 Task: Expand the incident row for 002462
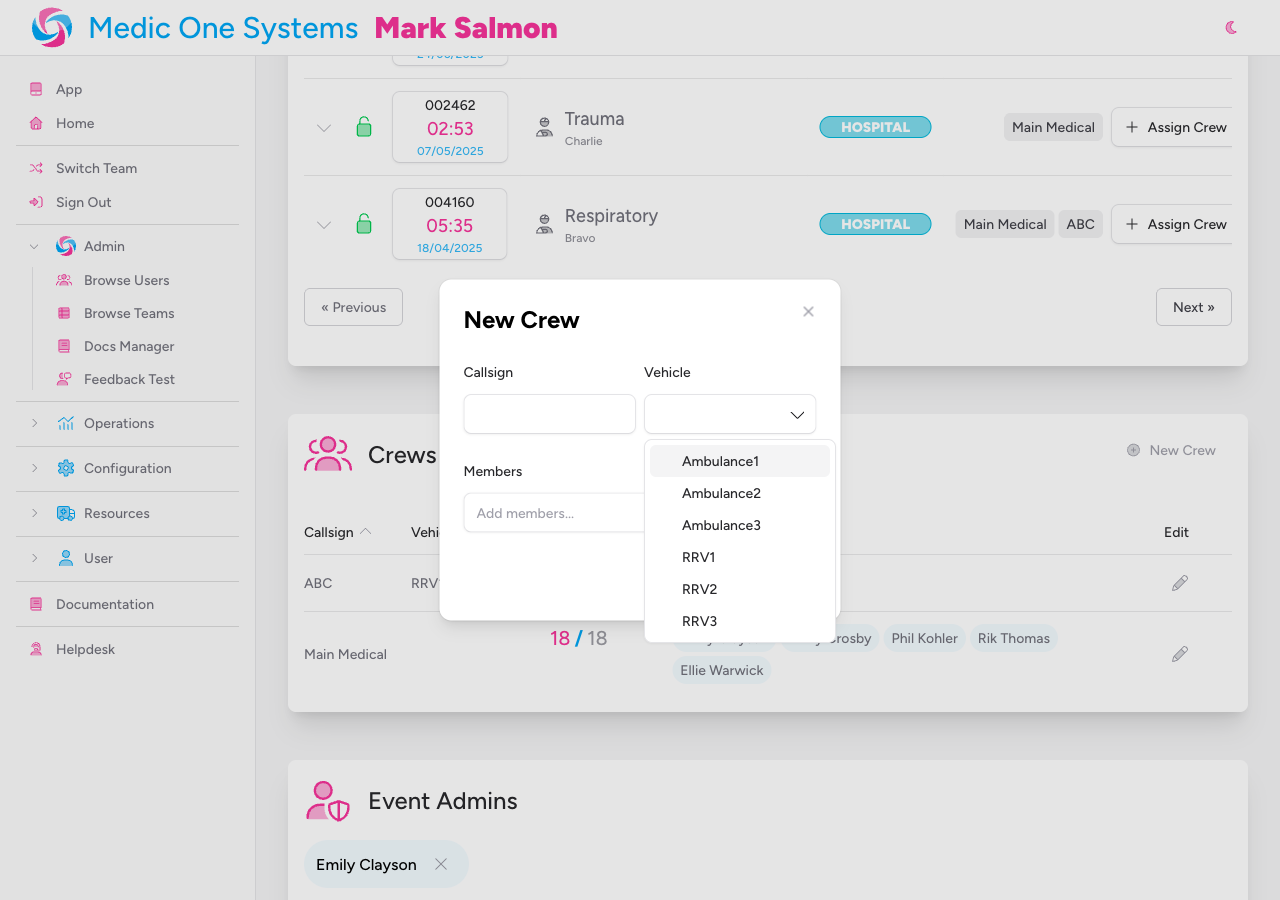pyautogui.click(x=323, y=127)
